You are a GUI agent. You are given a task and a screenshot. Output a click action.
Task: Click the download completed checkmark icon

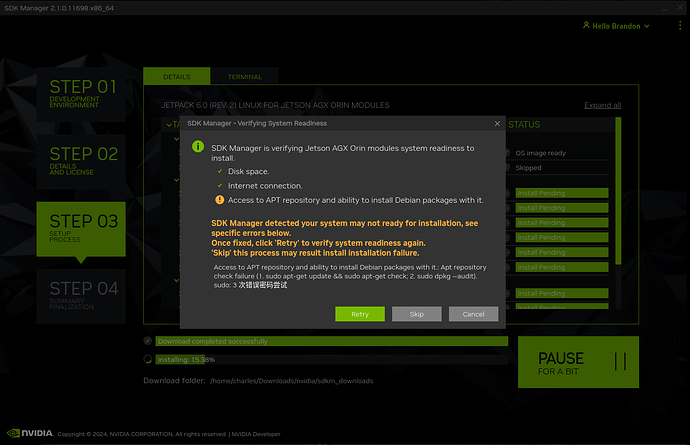(x=148, y=341)
